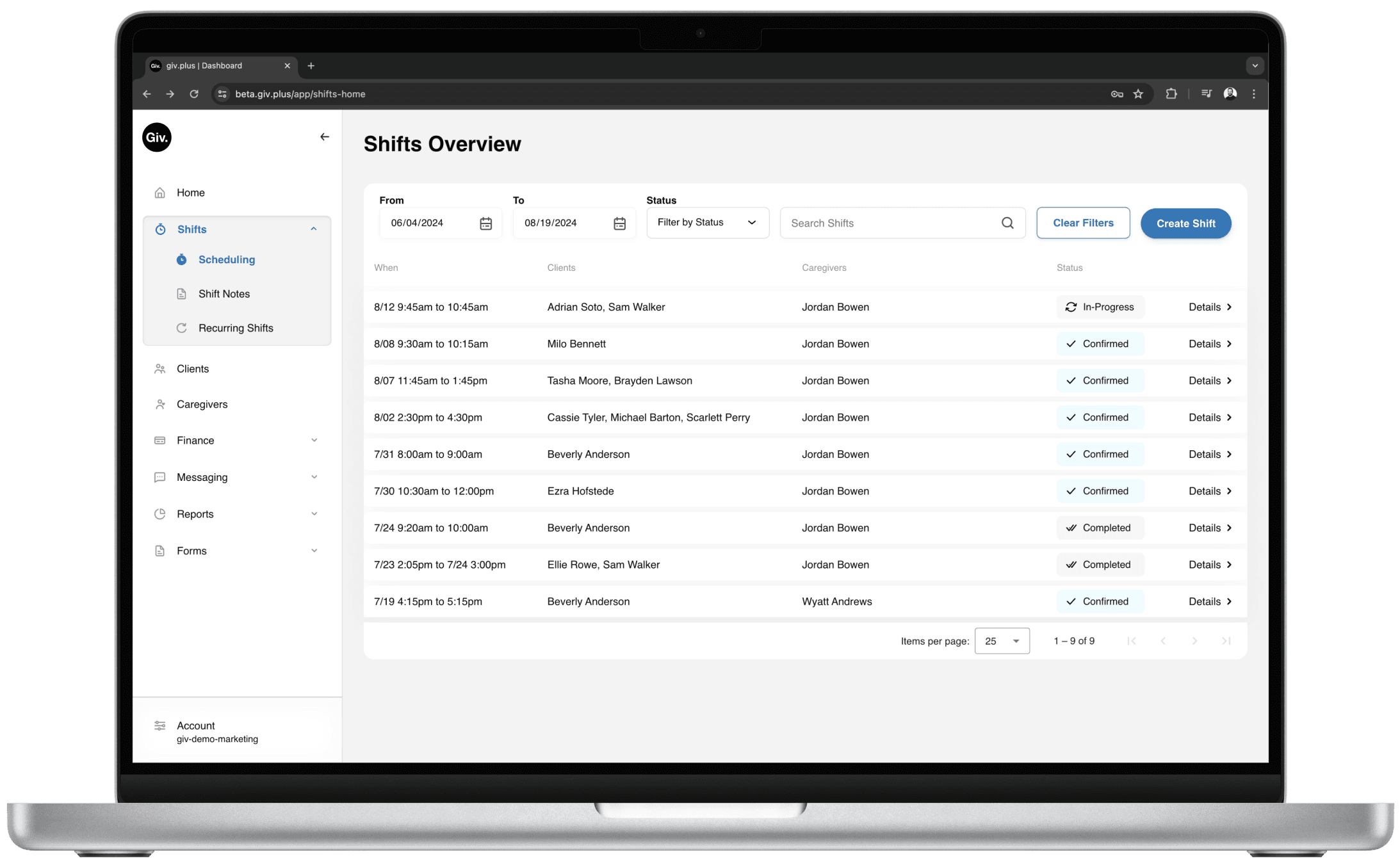Click the search magnifier in Search Shifts field

click(x=1007, y=222)
